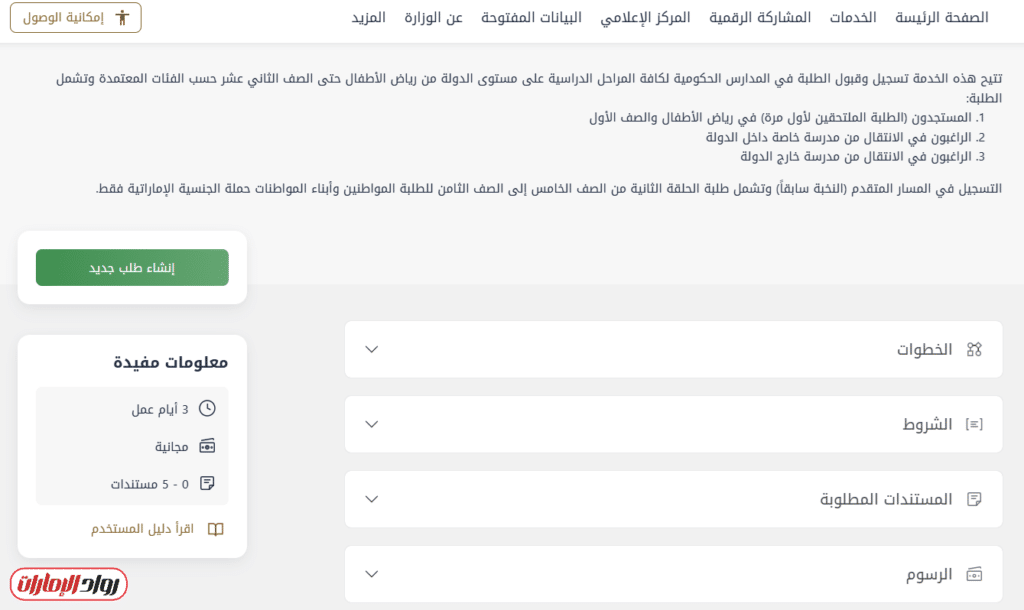1024x610 pixels.
Task: Click the accessibility person icon
Action: pyautogui.click(x=123, y=18)
